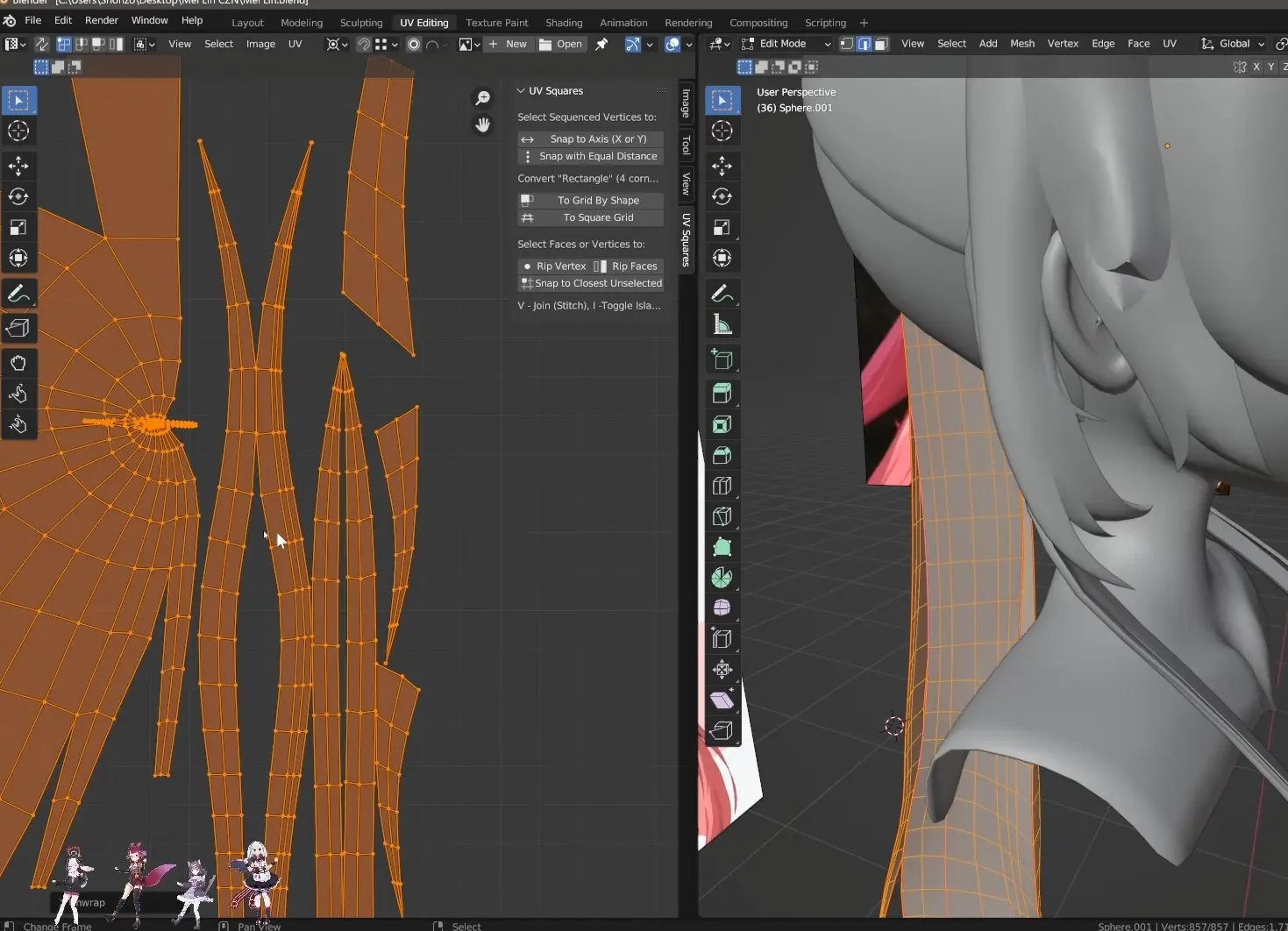Open the vertical Tool sidebar tab

pos(686,145)
